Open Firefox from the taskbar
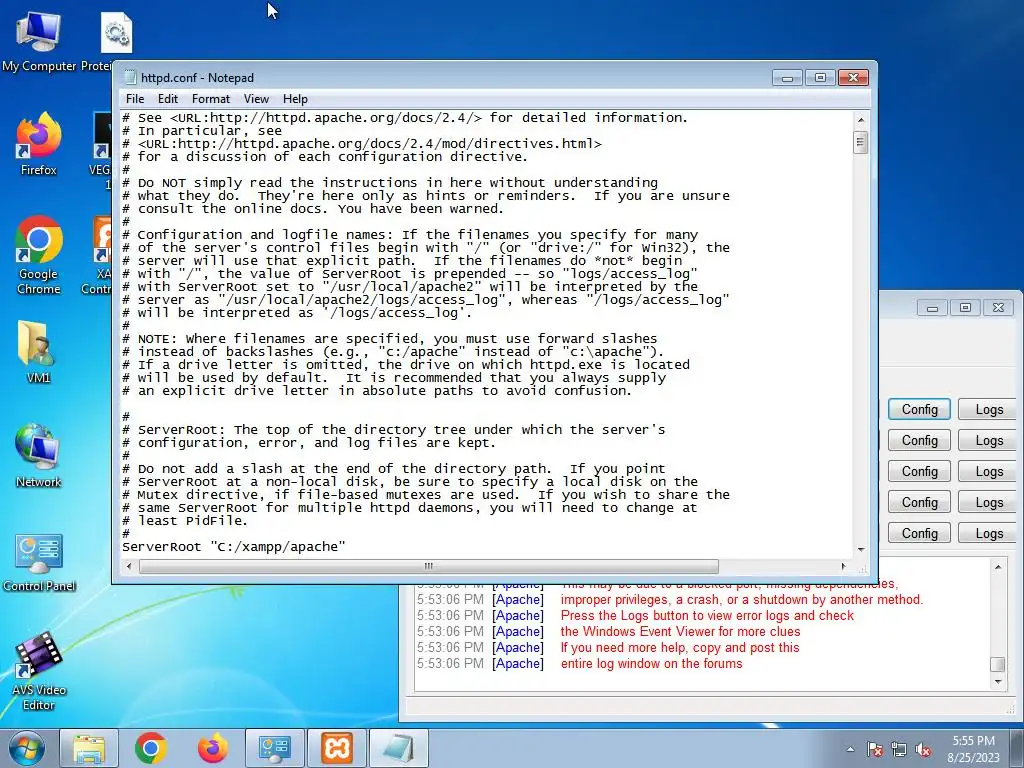The width and height of the screenshot is (1024, 768). (213, 748)
